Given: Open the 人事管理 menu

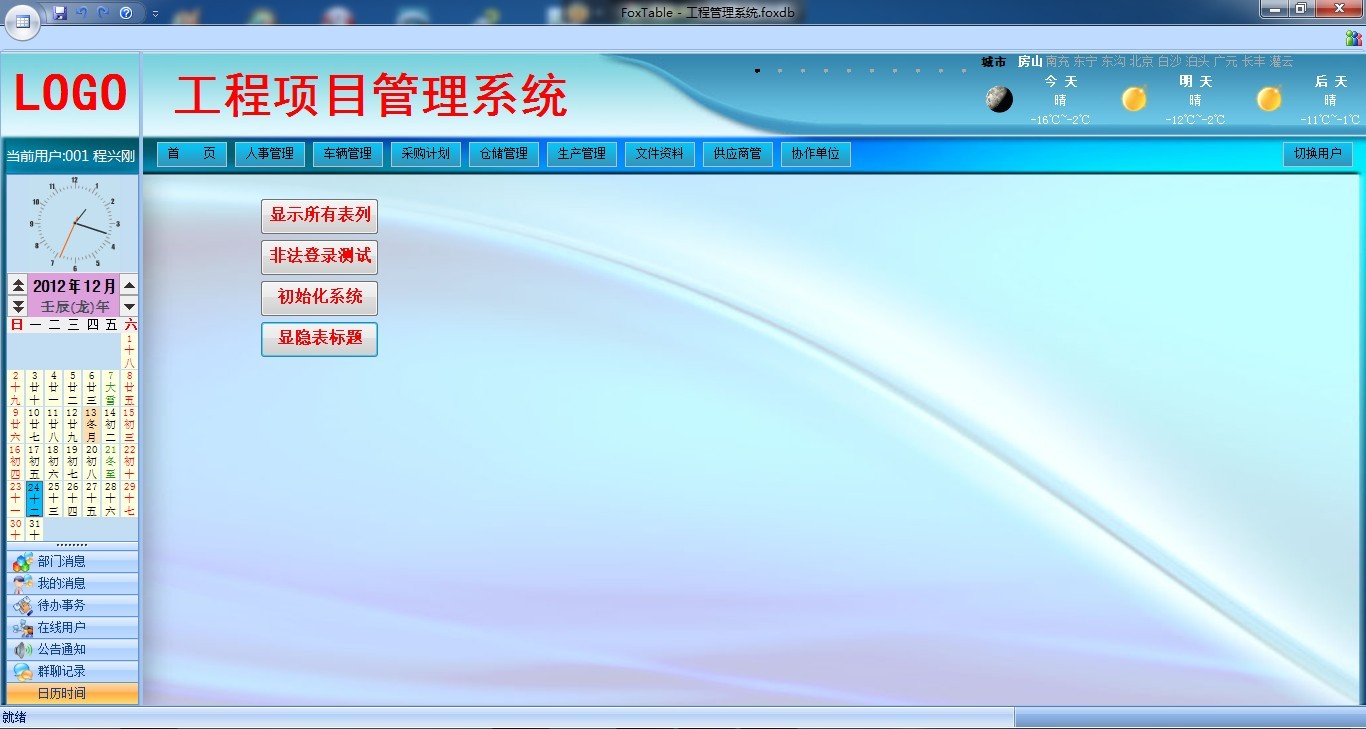Looking at the screenshot, I should (270, 154).
